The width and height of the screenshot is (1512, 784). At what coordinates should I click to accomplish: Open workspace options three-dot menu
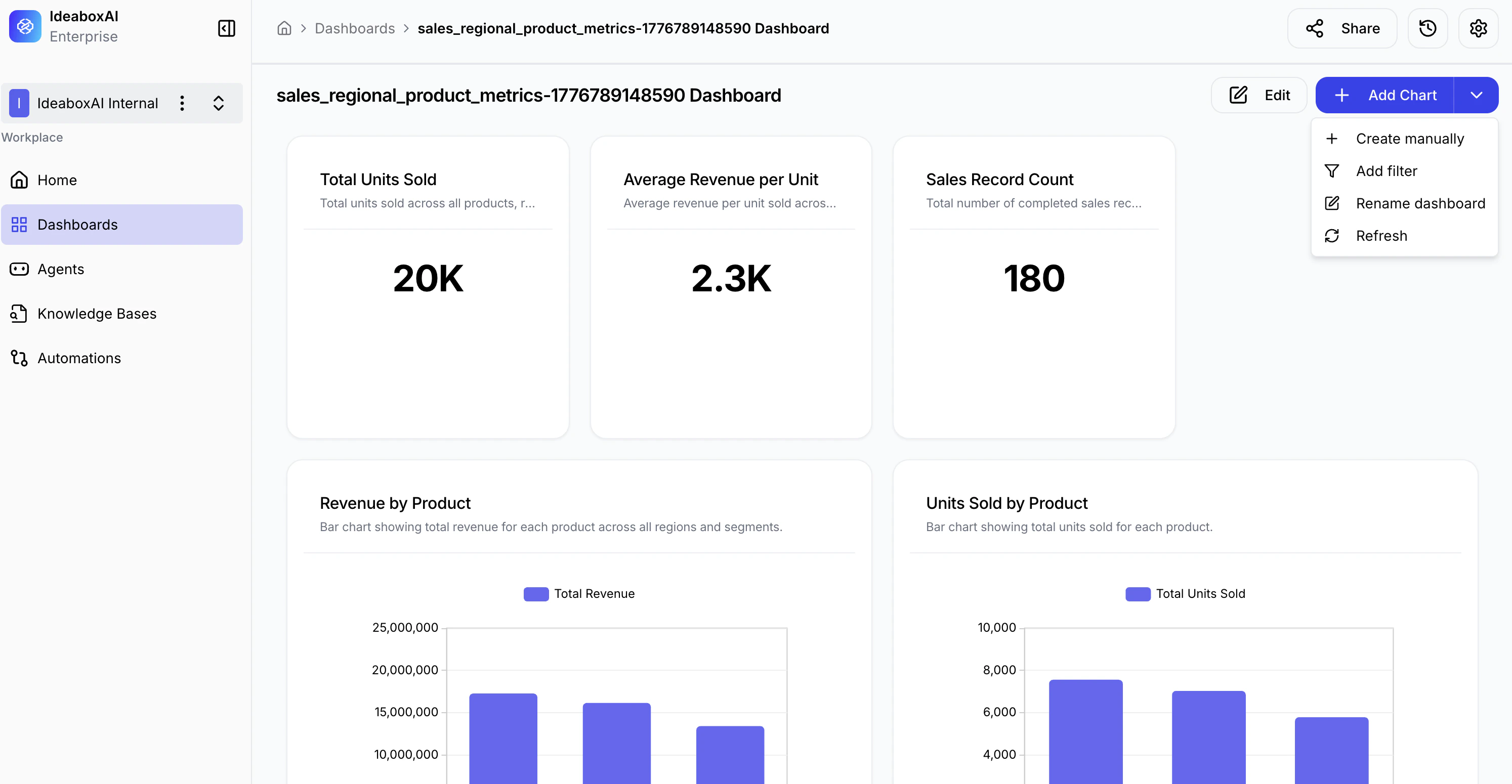[x=182, y=103]
